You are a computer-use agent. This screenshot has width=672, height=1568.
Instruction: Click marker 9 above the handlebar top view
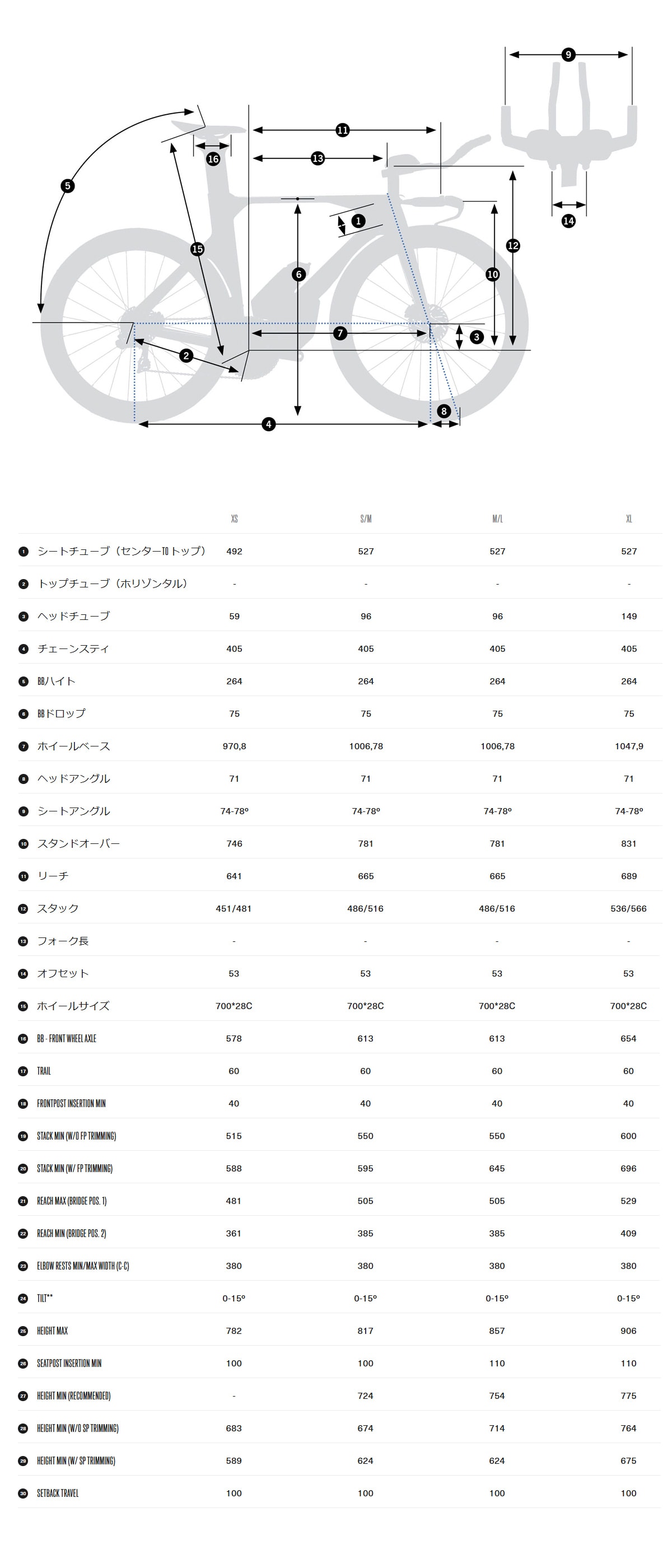(568, 55)
